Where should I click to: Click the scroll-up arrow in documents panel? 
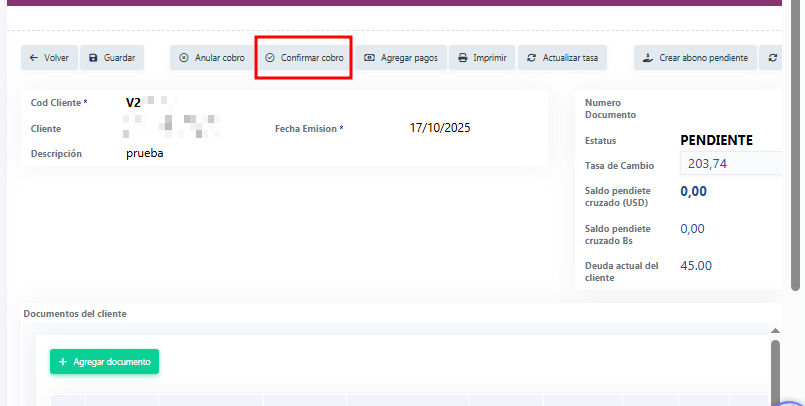click(774, 330)
